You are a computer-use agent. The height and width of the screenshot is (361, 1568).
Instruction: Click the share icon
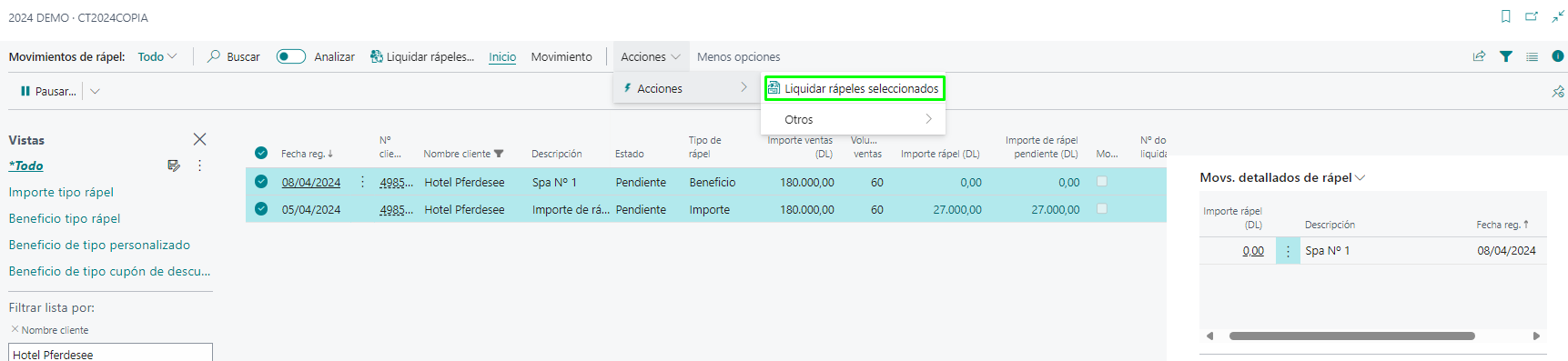tap(1479, 56)
